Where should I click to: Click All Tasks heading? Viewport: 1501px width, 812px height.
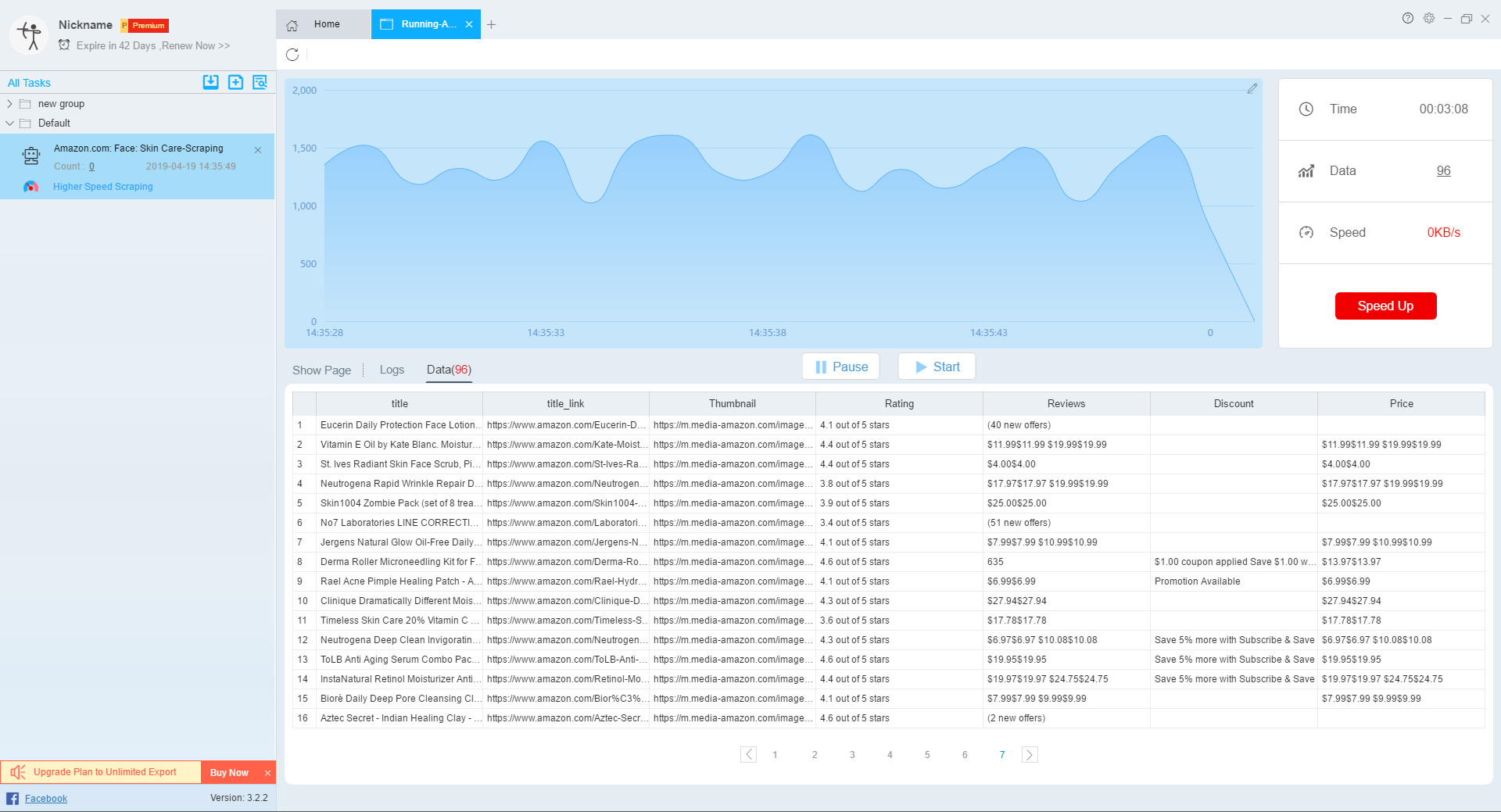coord(29,83)
